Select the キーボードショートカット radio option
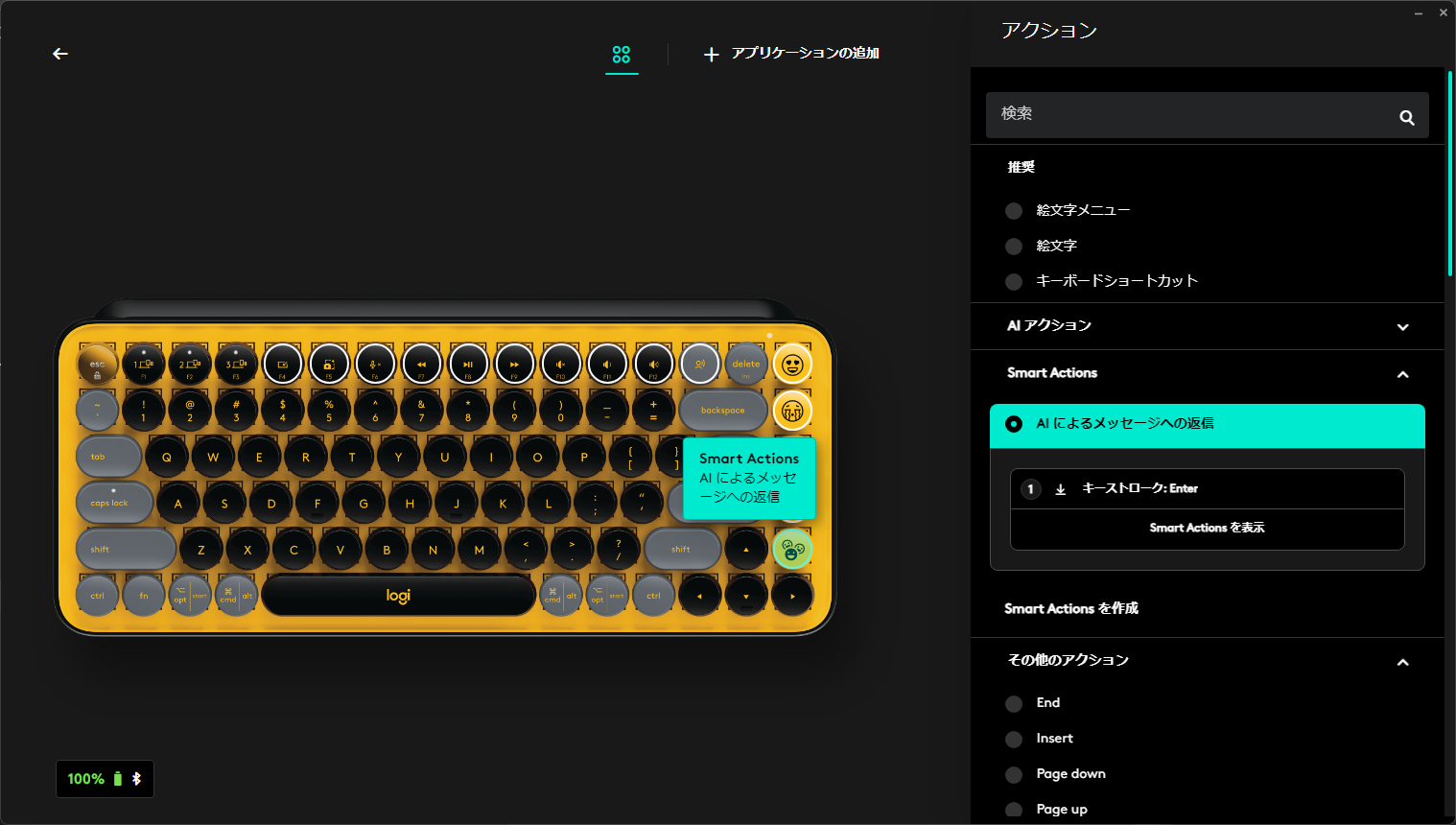This screenshot has height=825, width=1456. [x=1014, y=282]
